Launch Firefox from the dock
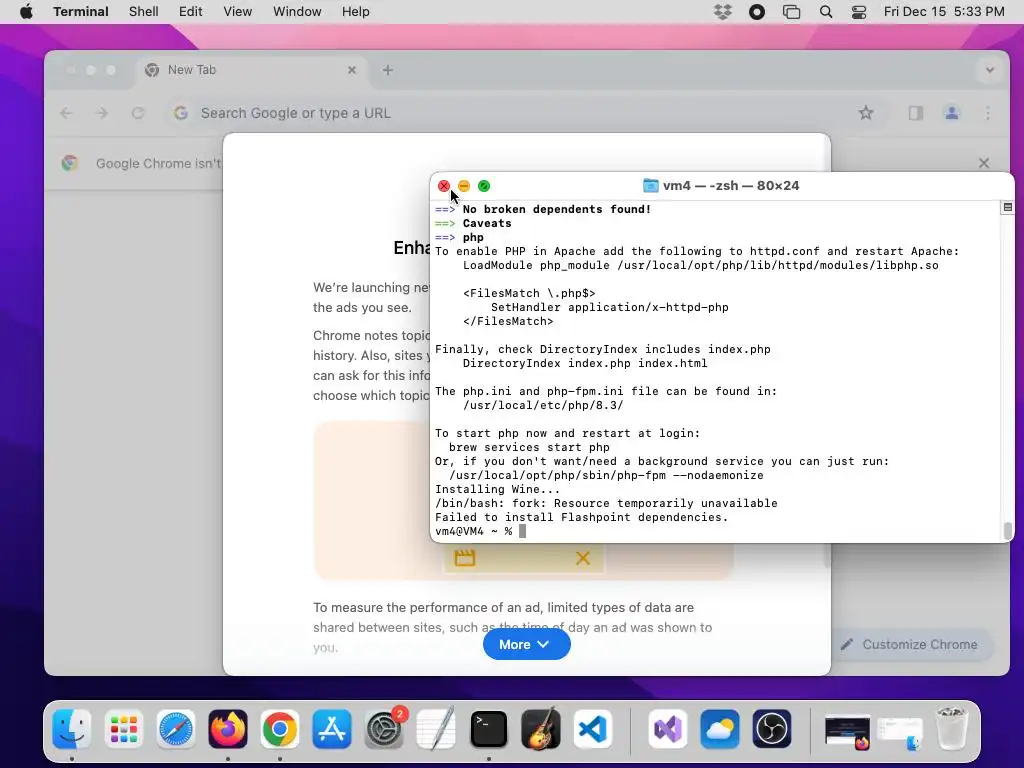Screen dimensions: 1024x768 pyautogui.click(x=227, y=729)
